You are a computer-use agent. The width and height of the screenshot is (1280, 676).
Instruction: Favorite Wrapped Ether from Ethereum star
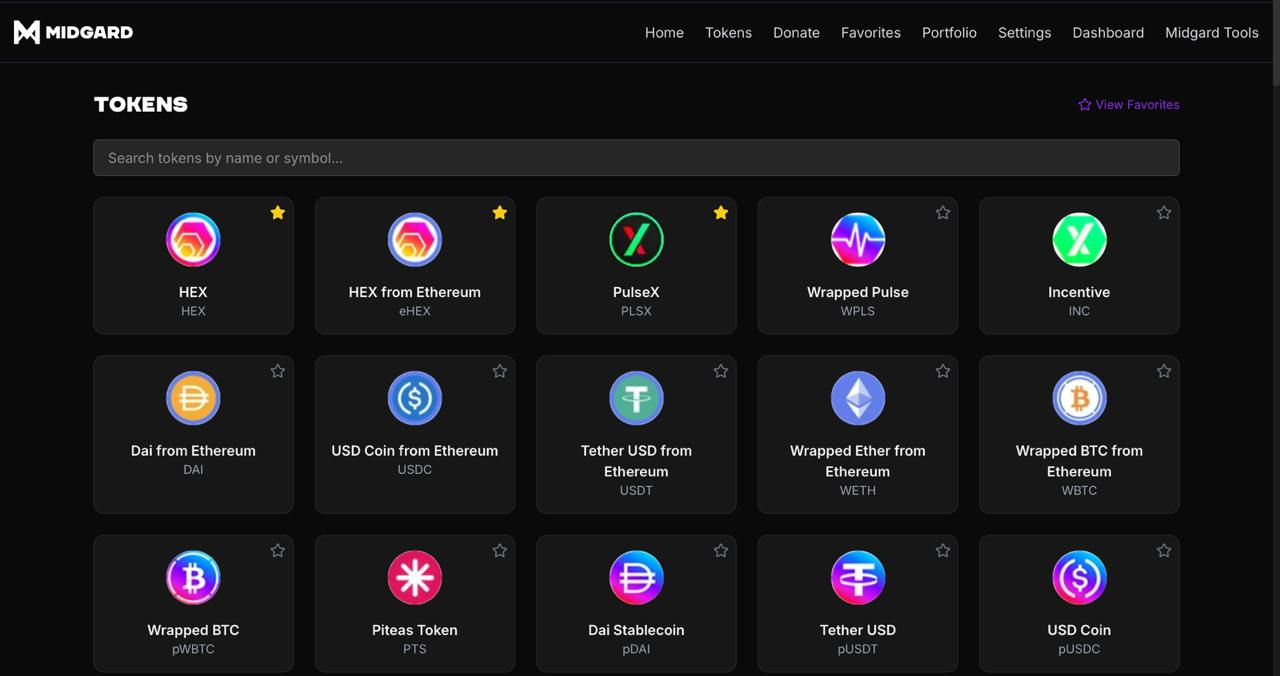[x=943, y=371]
